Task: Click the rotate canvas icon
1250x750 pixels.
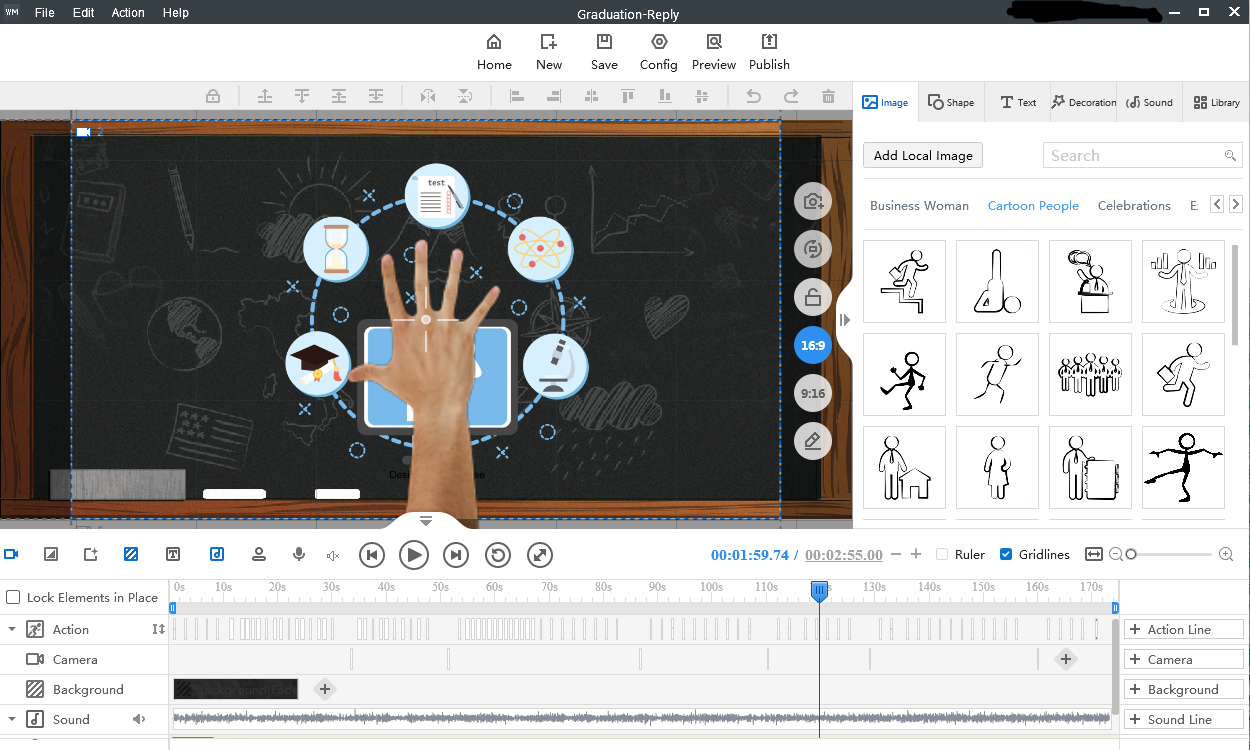Action: [x=813, y=249]
